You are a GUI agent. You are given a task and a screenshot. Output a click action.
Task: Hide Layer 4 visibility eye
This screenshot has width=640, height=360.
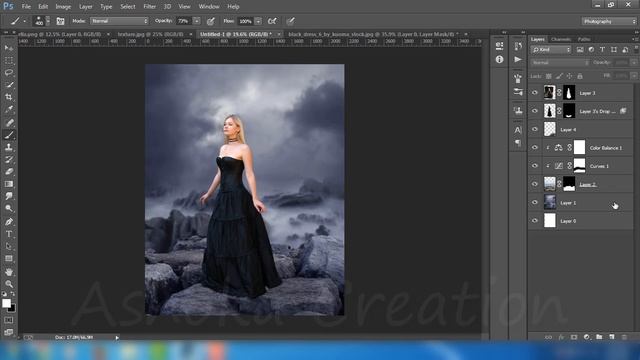tap(535, 129)
